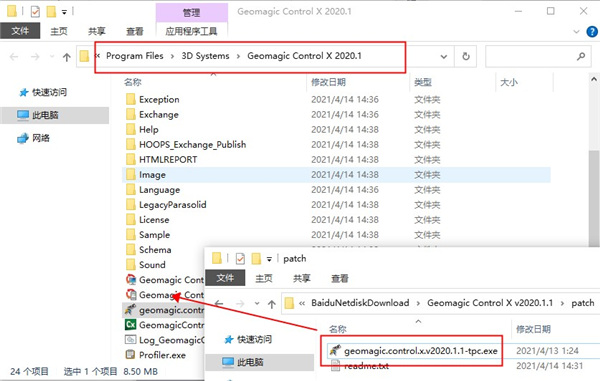Click the refresh button in main address bar
The height and width of the screenshot is (381, 600).
[466, 57]
